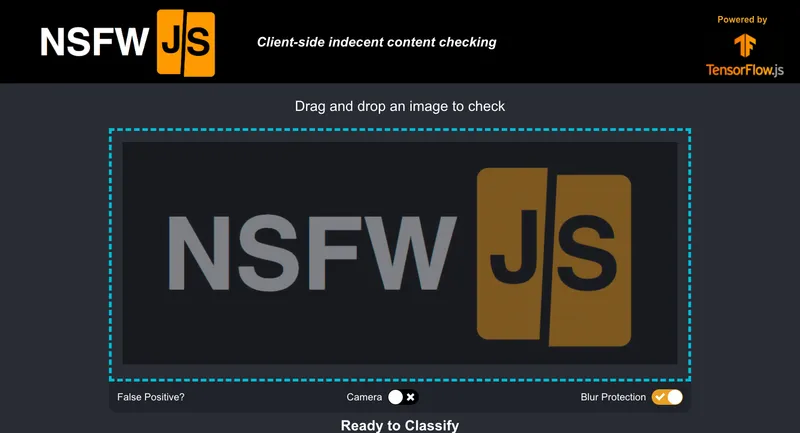The image size is (800, 433).
Task: Disable the Blur Protection toggle
Action: point(667,397)
